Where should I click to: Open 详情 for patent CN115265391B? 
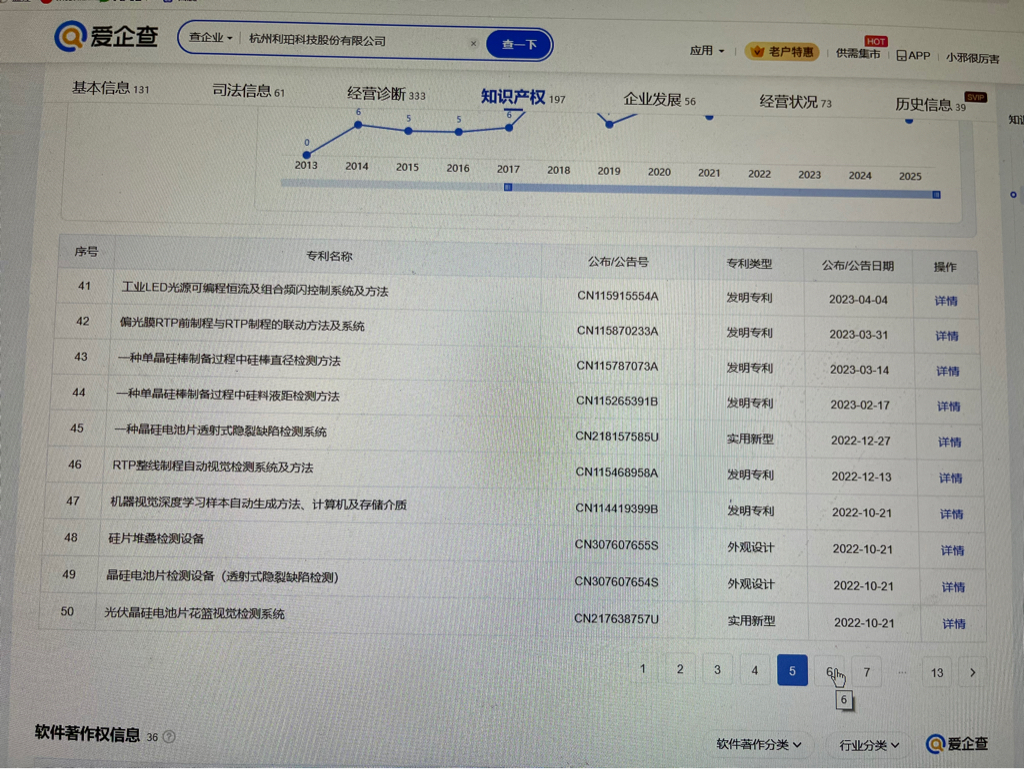tap(949, 407)
